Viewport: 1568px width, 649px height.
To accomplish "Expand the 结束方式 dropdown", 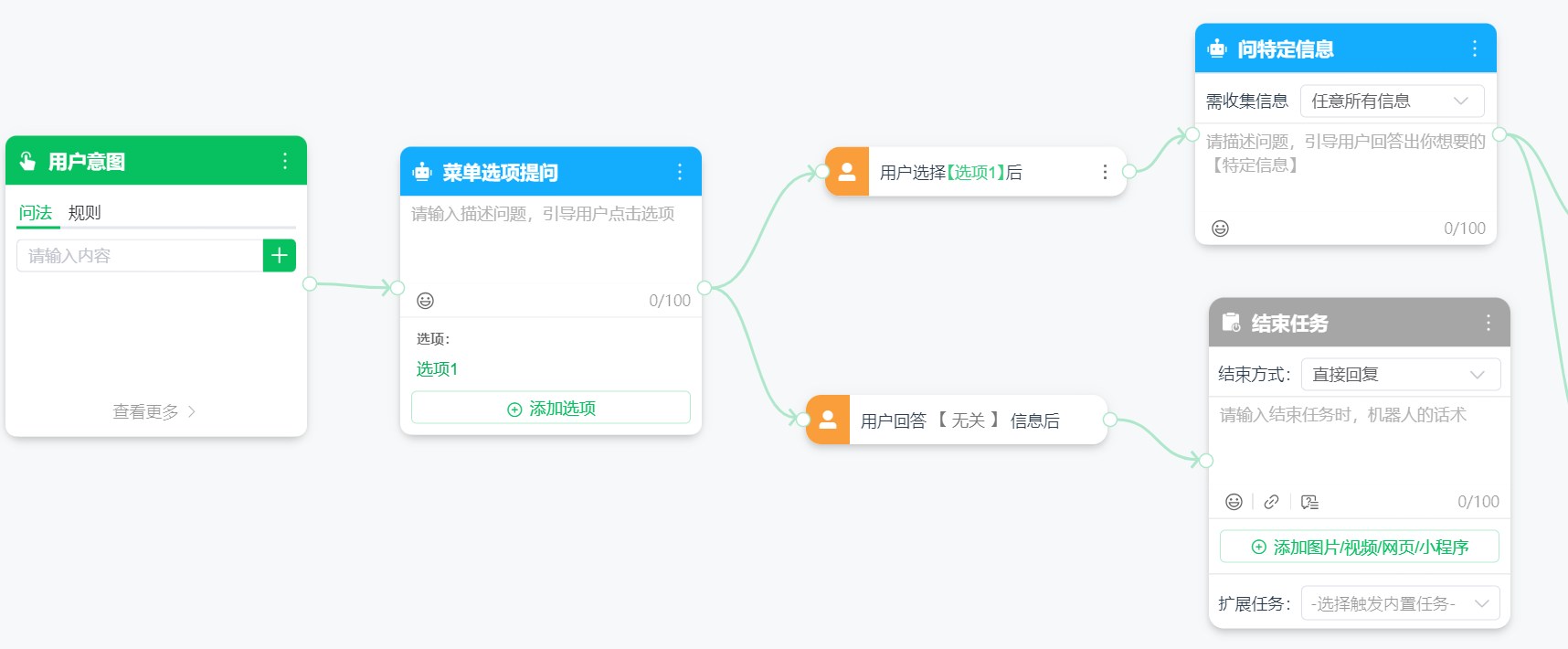I will pyautogui.click(x=1400, y=375).
